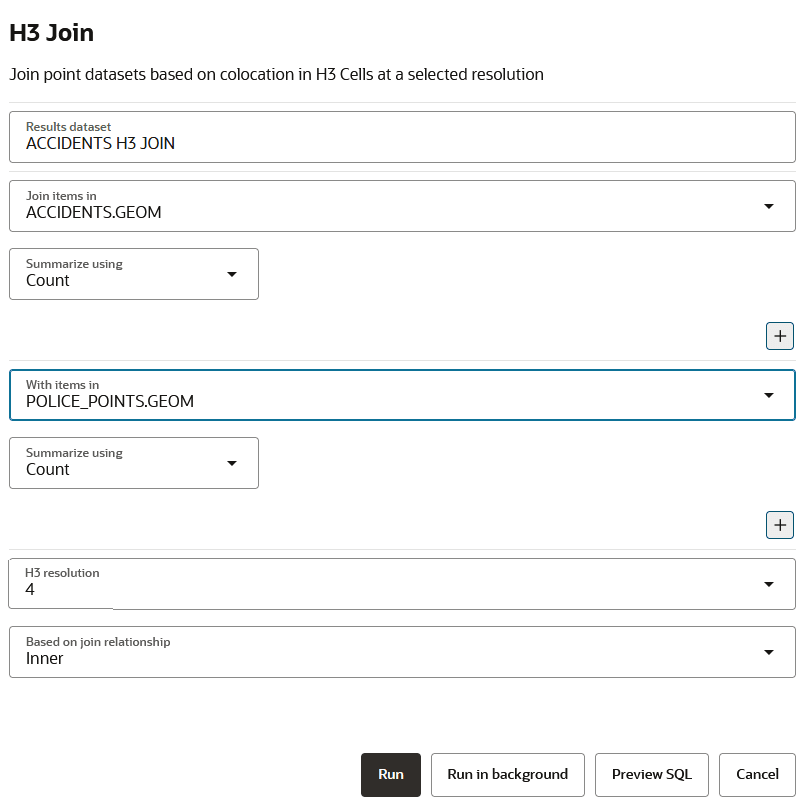The width and height of the screenshot is (803, 808).
Task: Click the H3 resolution dropdown arrow
Action: (x=768, y=584)
